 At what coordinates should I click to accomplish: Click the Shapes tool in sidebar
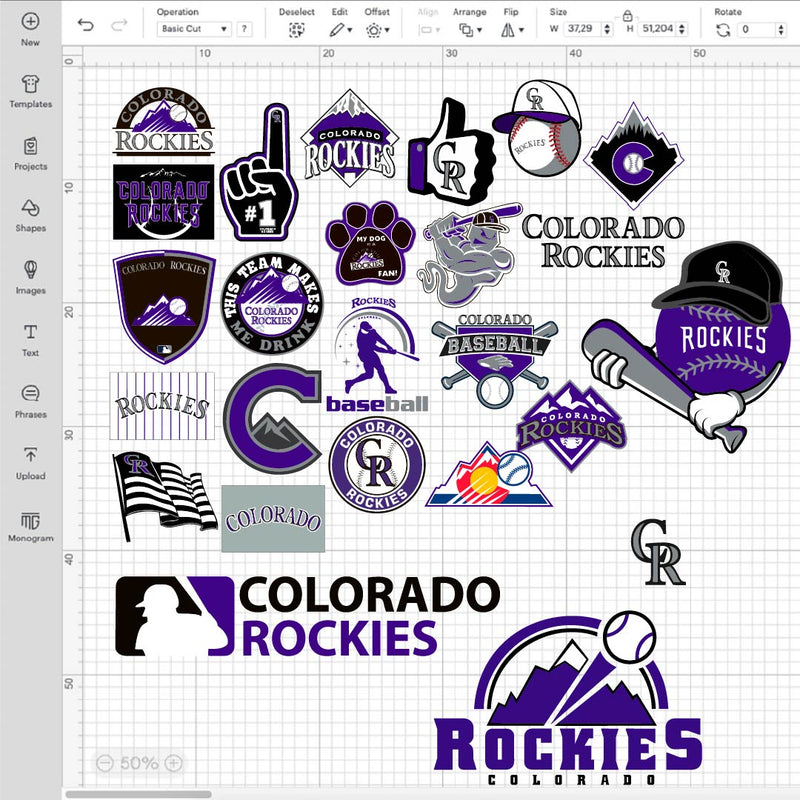[30, 213]
